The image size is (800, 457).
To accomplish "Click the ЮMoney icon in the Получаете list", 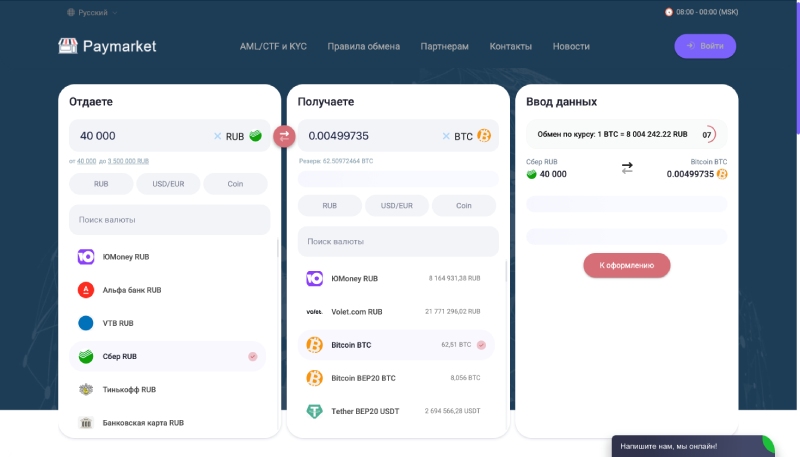I will coord(314,278).
